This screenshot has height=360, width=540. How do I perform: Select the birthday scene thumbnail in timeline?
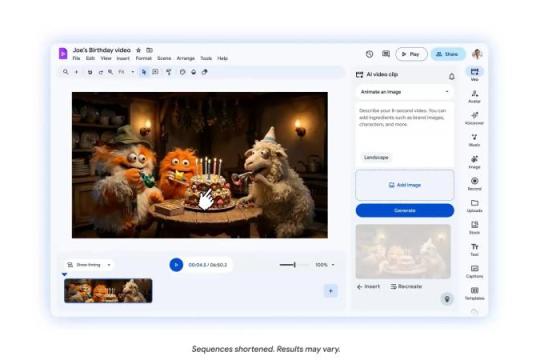(108, 291)
